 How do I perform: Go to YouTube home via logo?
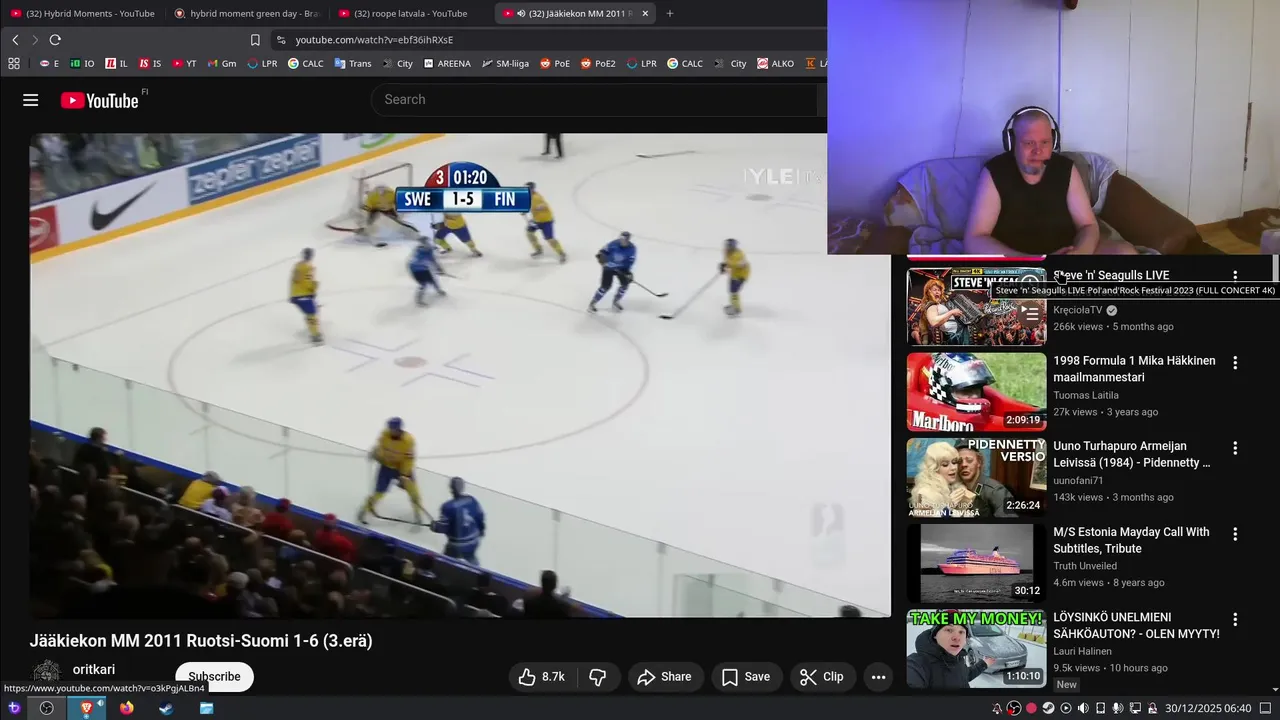coord(100,100)
